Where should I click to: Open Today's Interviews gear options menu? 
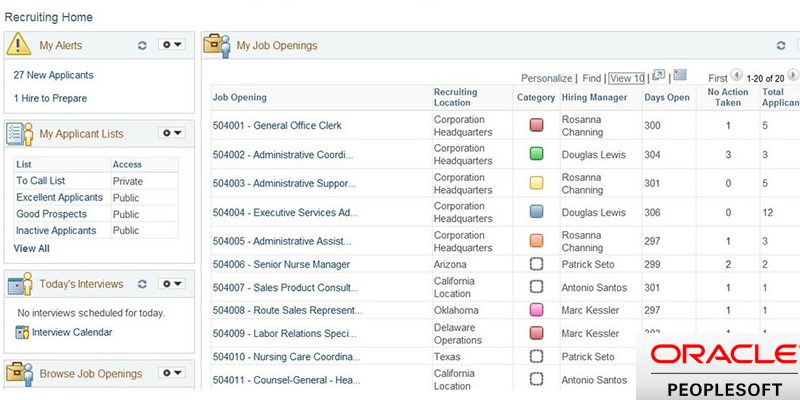coord(171,284)
